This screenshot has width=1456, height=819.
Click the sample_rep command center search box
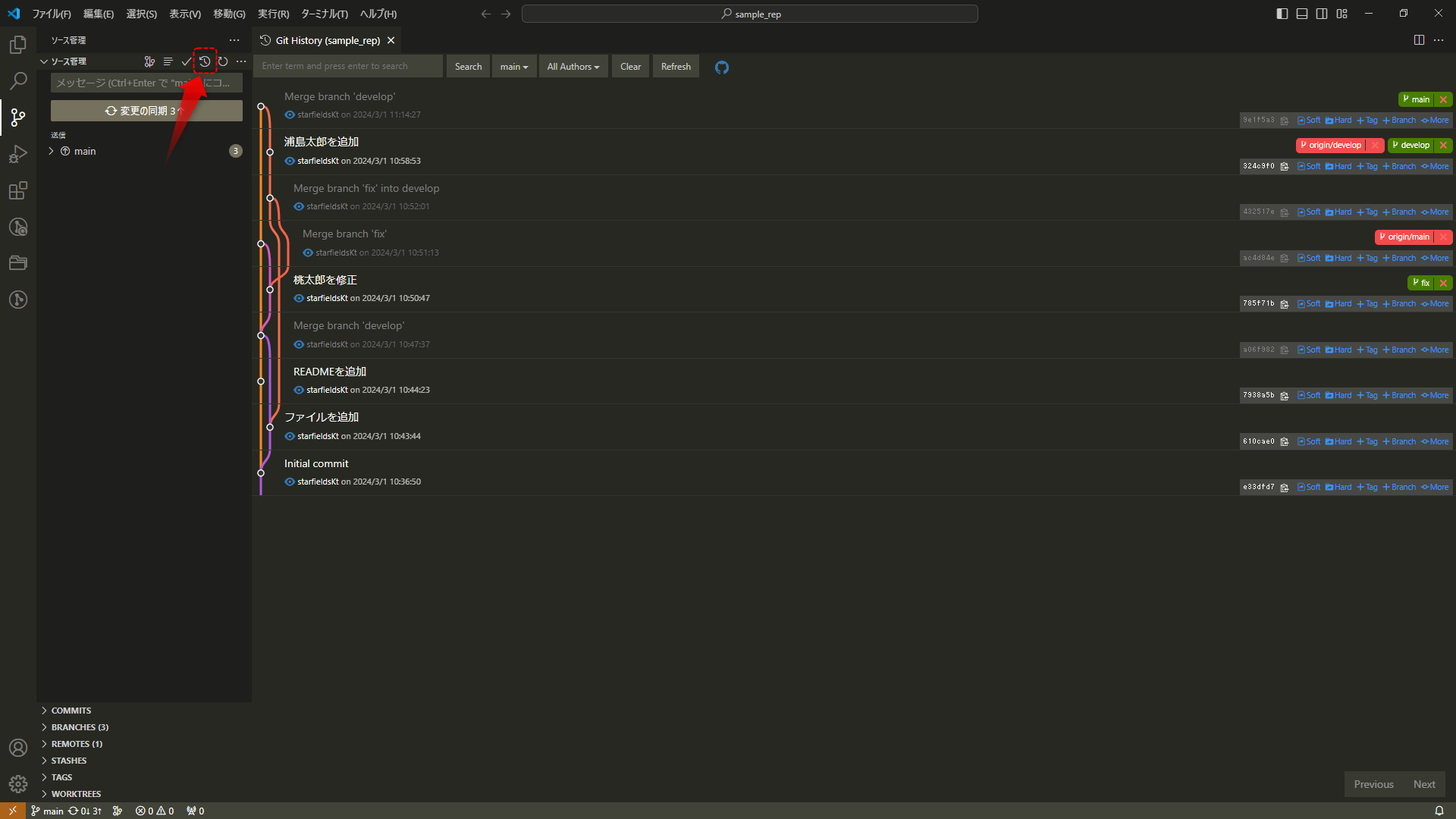[x=750, y=14]
